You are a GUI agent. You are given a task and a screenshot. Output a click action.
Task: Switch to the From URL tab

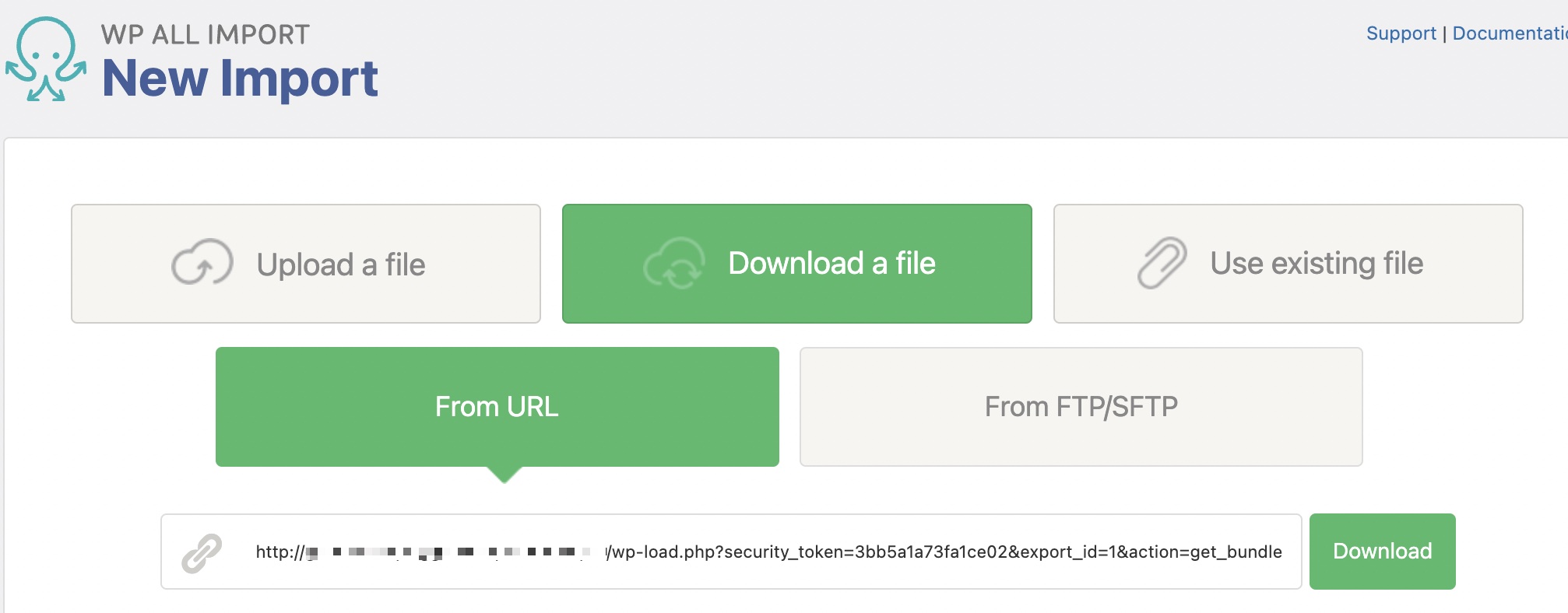pyautogui.click(x=497, y=407)
